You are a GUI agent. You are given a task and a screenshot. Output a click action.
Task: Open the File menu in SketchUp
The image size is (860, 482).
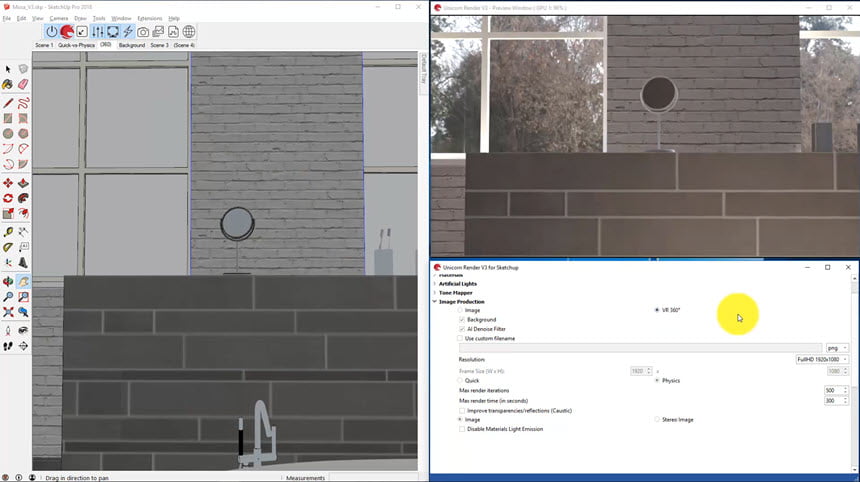click(x=7, y=19)
